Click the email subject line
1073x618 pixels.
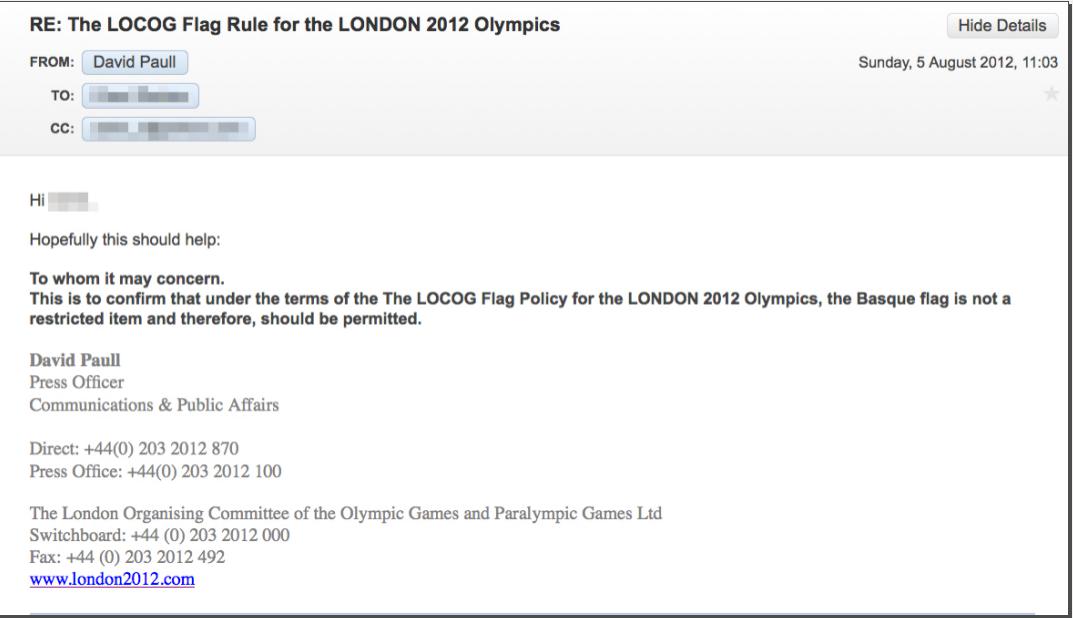coord(295,26)
